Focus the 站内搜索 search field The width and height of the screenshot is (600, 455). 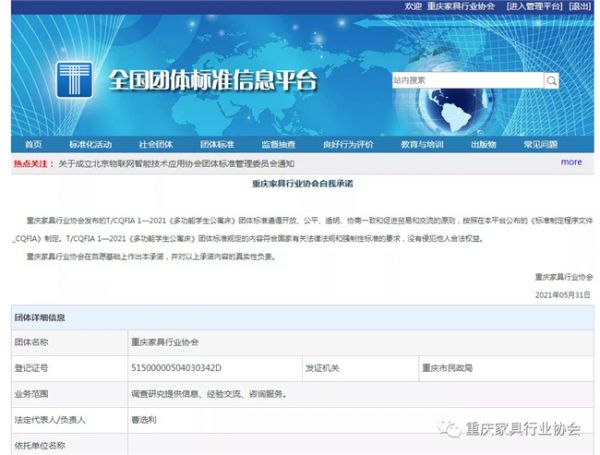point(468,80)
